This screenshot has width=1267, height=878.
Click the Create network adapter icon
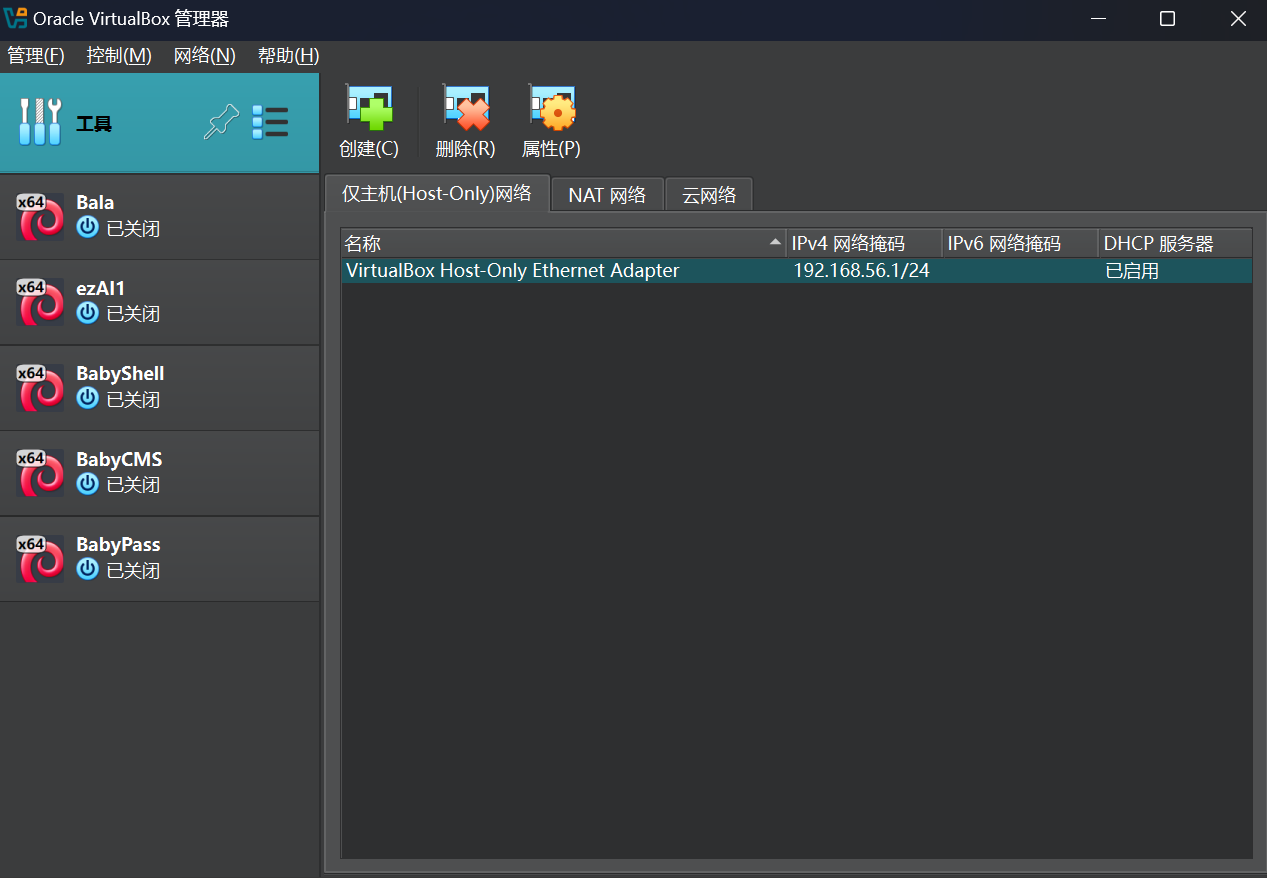368,108
